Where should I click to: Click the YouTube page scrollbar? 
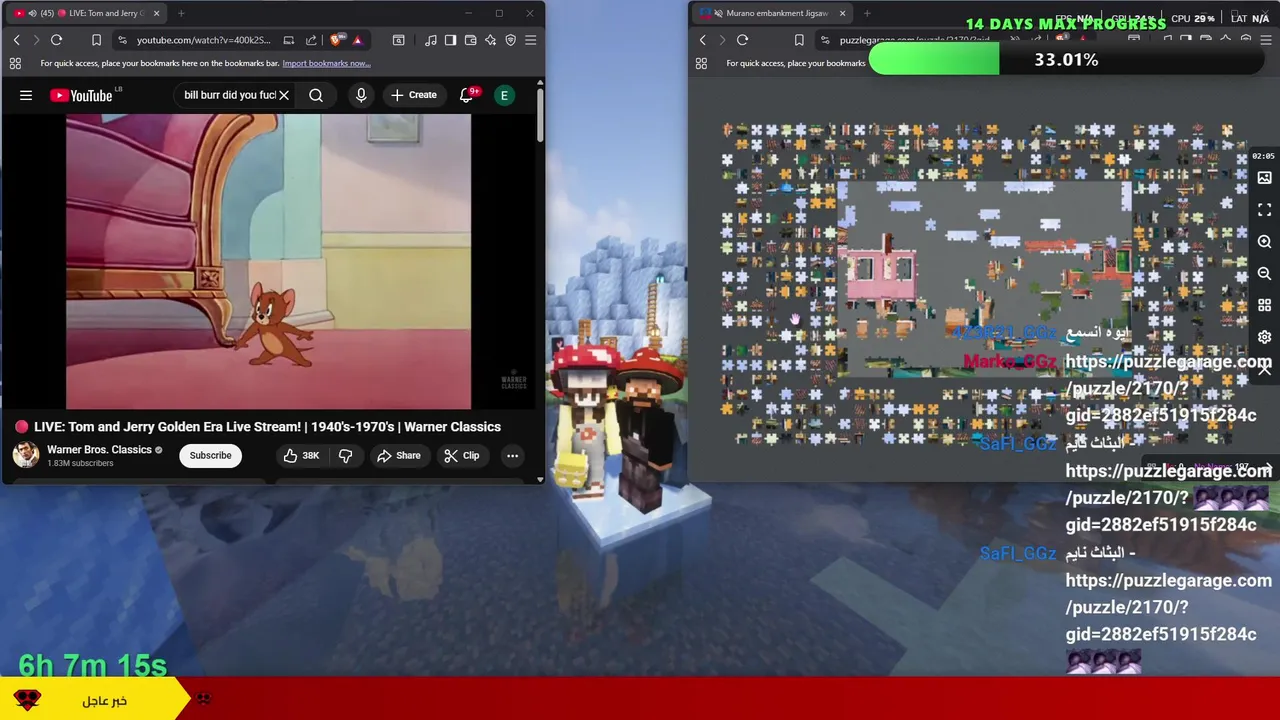[540, 115]
